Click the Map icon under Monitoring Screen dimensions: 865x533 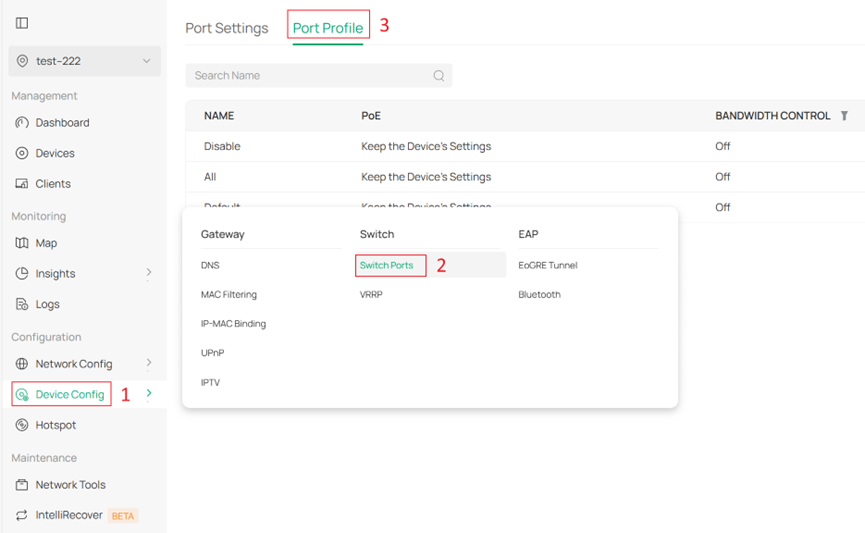(x=22, y=243)
